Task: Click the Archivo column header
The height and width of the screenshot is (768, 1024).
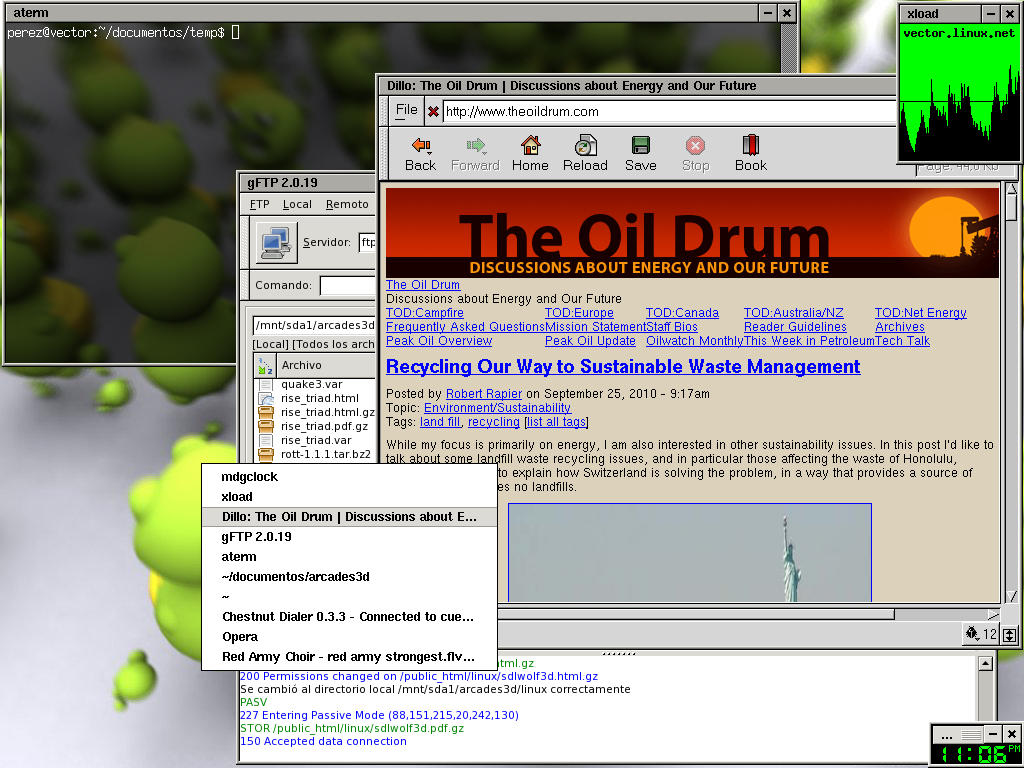Action: point(327,366)
